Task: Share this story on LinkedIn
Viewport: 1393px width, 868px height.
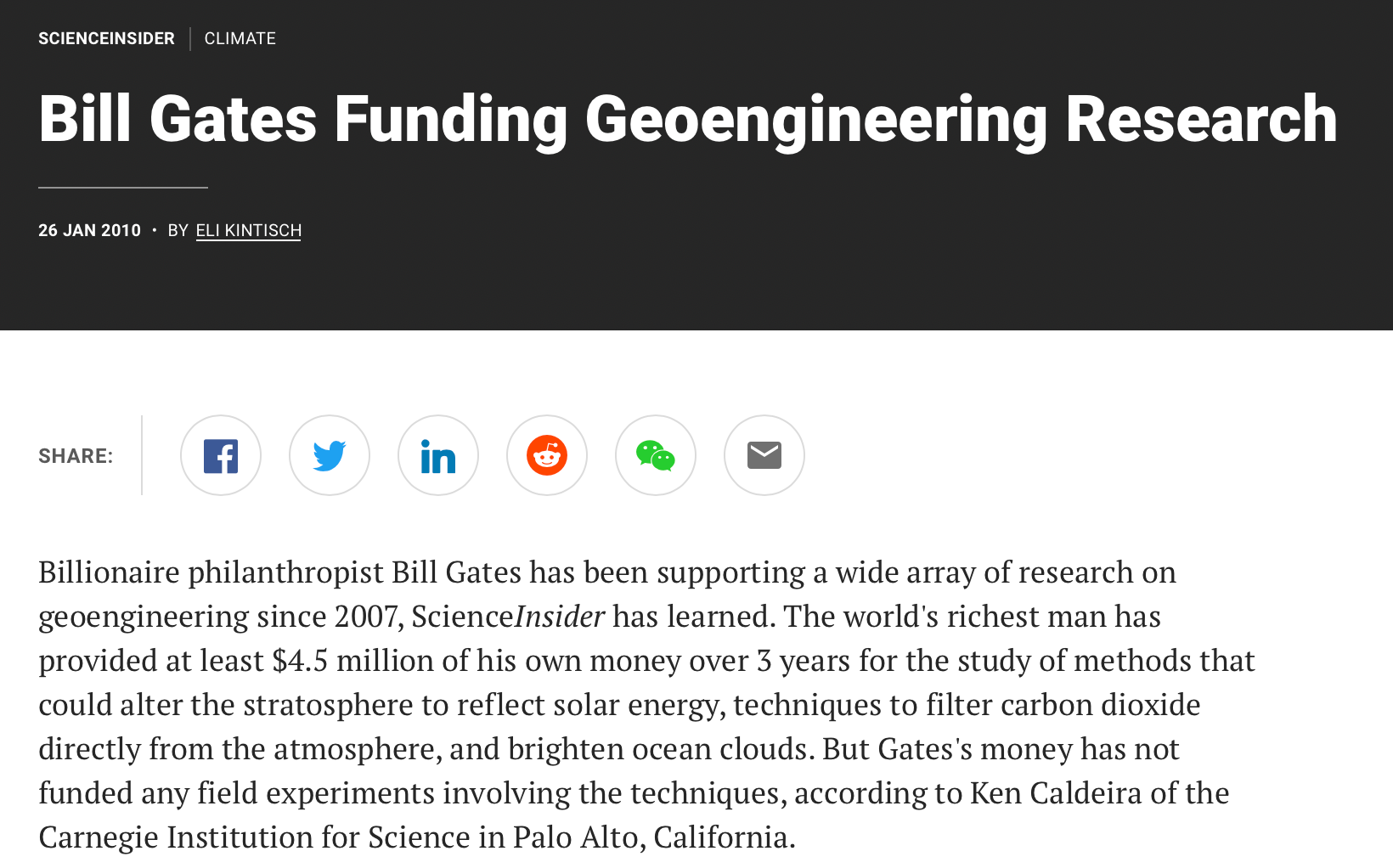Action: (438, 455)
